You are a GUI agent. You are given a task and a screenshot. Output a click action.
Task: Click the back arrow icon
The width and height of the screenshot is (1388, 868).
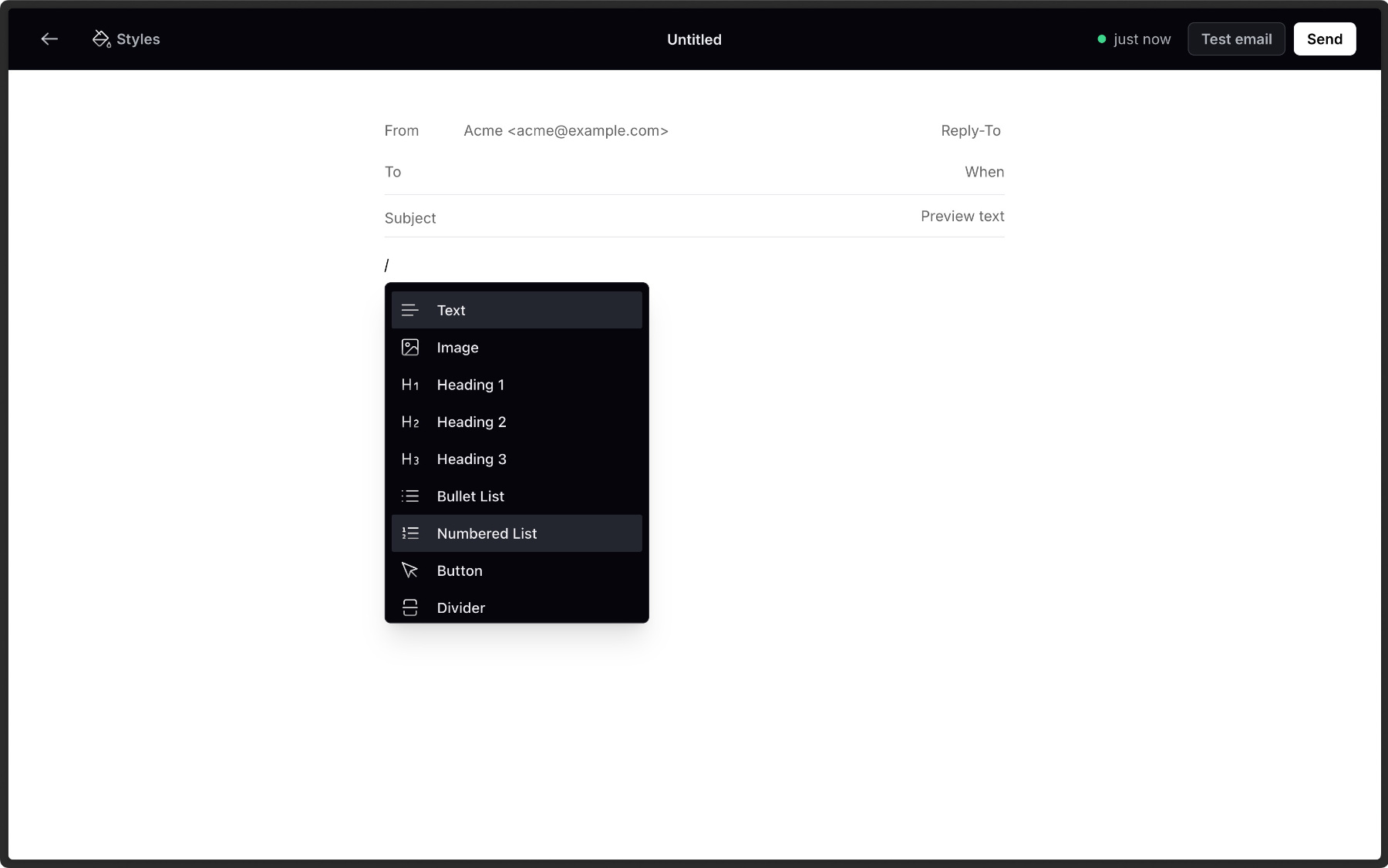(49, 39)
